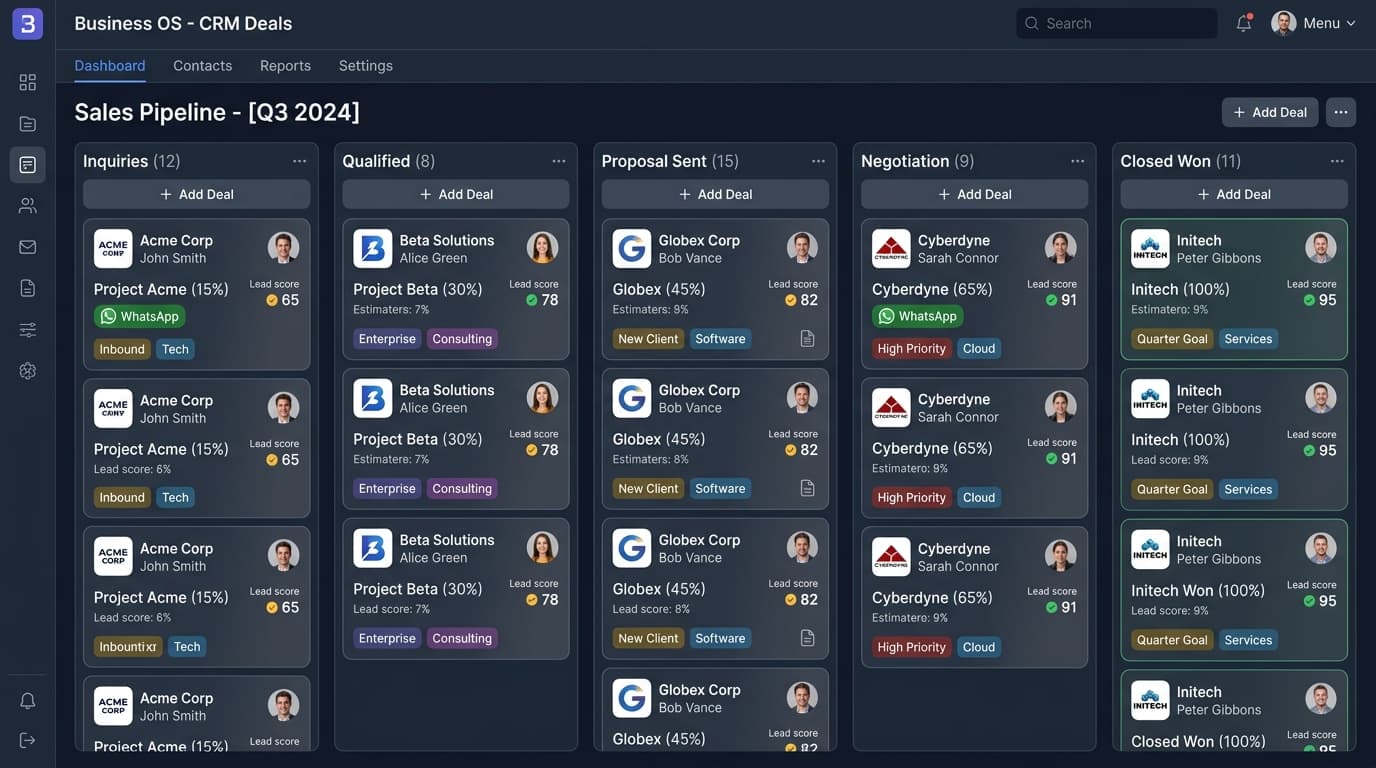Open the Inquiries column options menu

(x=299, y=161)
